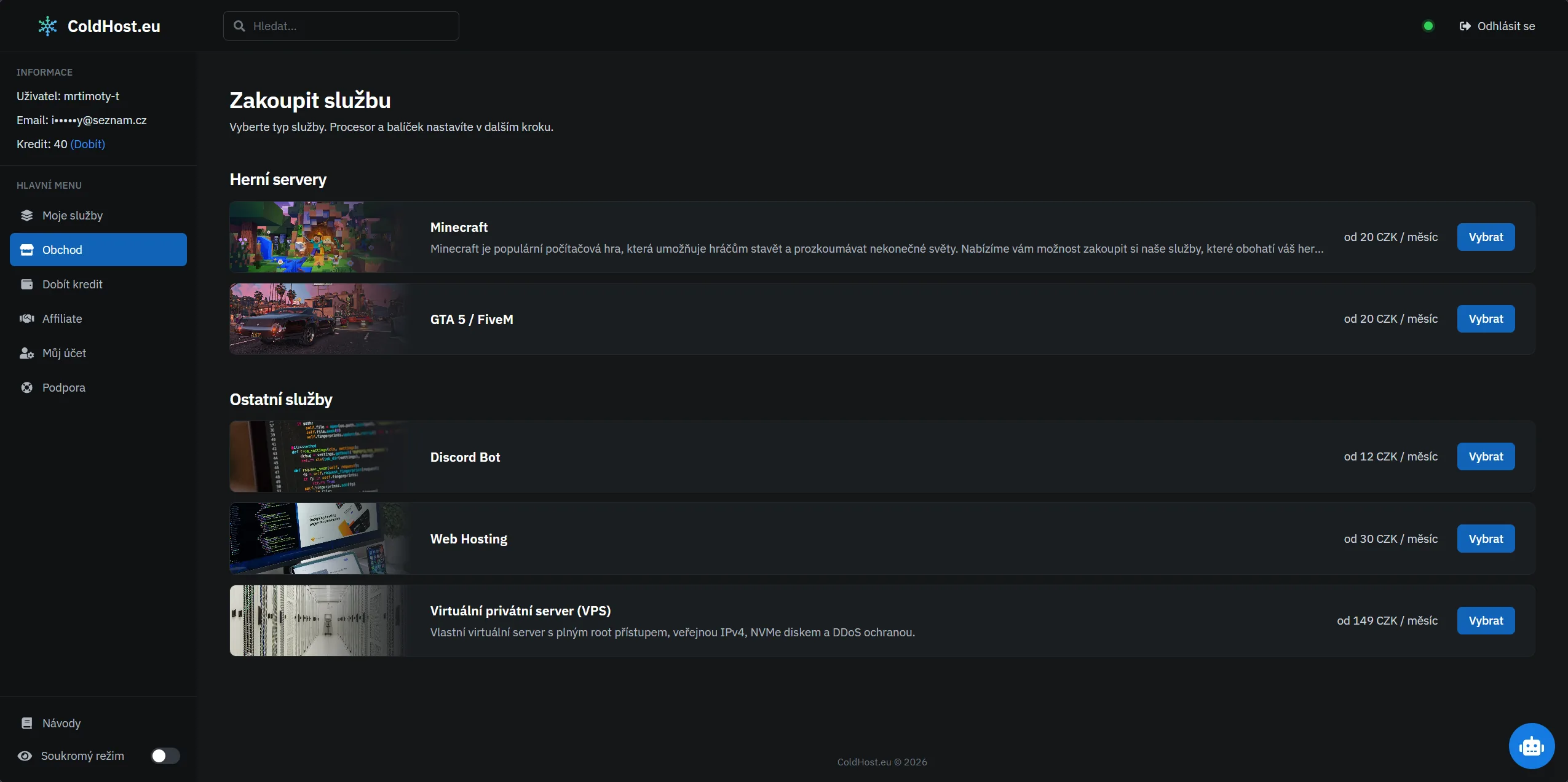
Task: Click the Web Hosting thumbnail image
Action: tap(320, 539)
